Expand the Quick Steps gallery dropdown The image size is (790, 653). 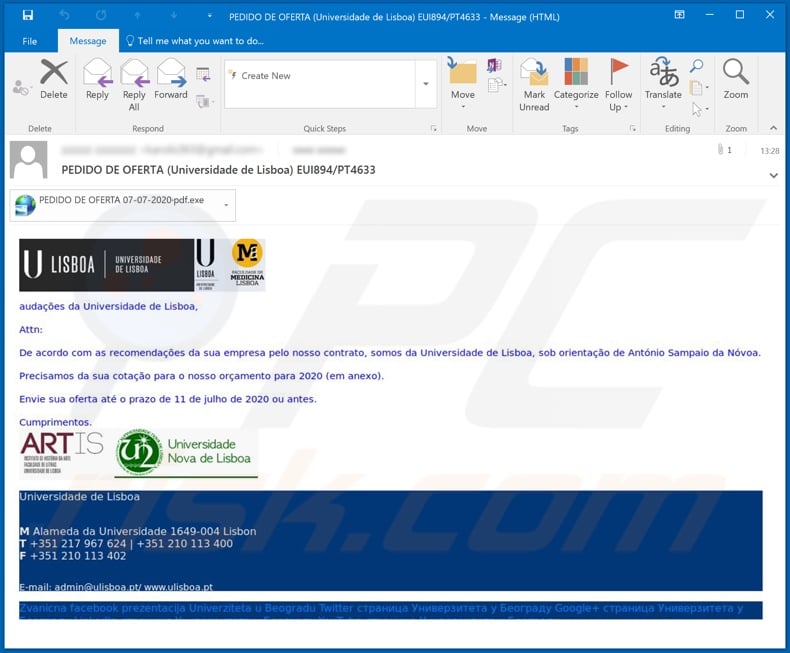tap(426, 84)
